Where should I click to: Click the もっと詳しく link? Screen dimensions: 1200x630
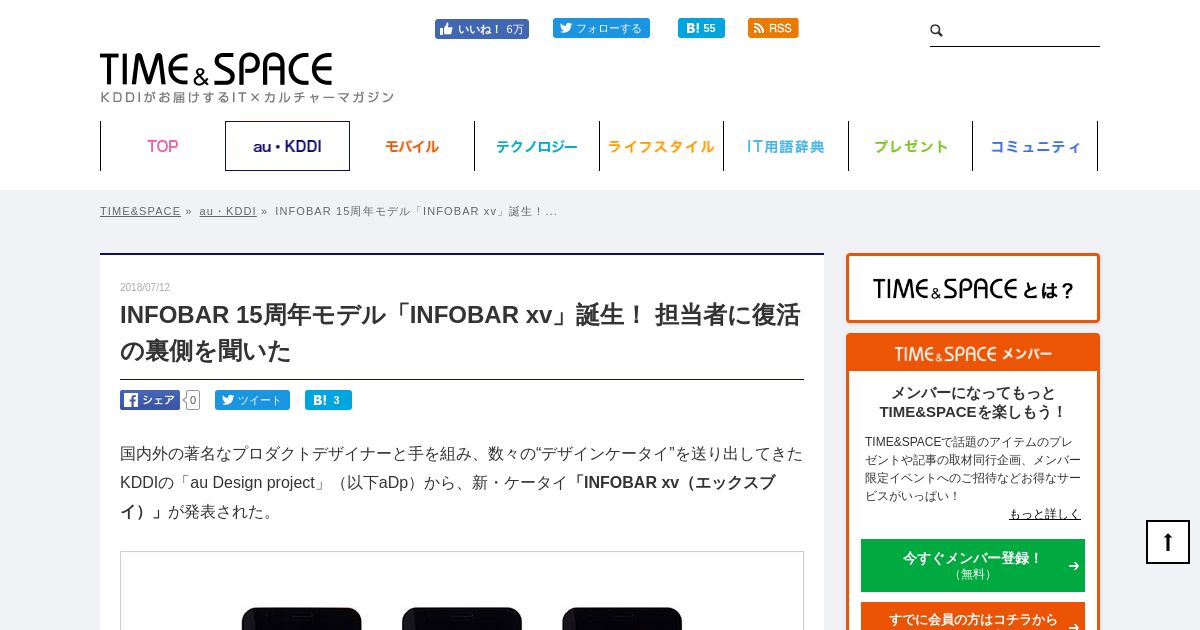click(1045, 514)
